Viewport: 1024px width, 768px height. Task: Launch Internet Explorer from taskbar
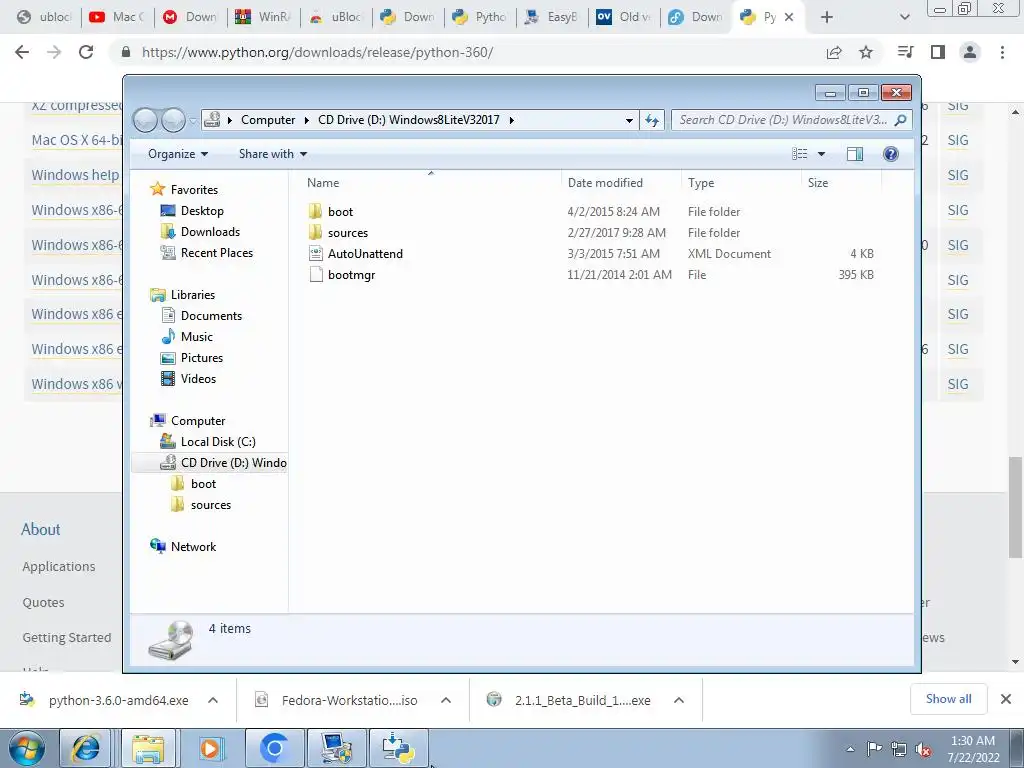pyautogui.click(x=86, y=748)
